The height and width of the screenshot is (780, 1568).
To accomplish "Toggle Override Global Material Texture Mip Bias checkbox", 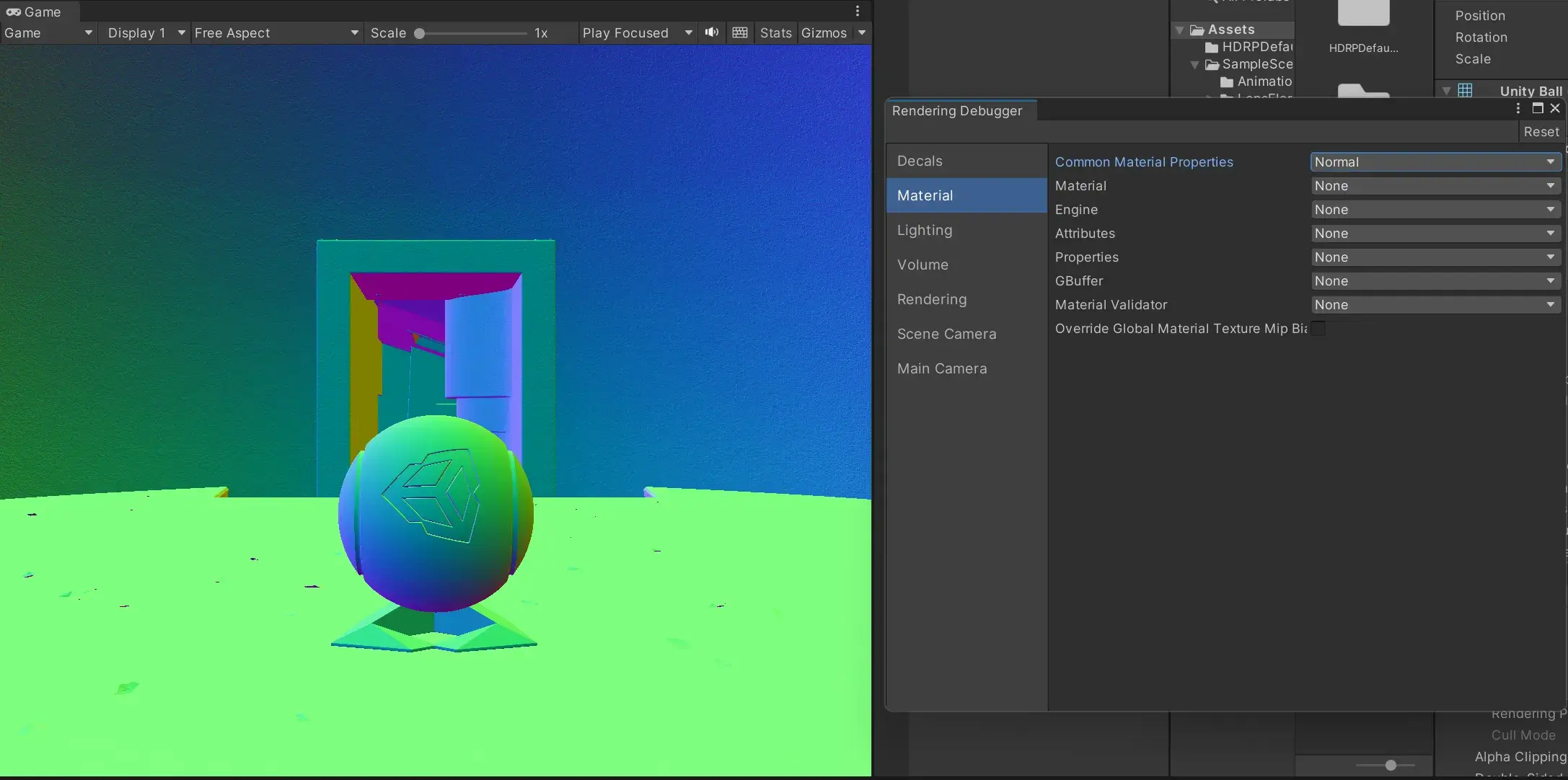I will click(x=1318, y=329).
